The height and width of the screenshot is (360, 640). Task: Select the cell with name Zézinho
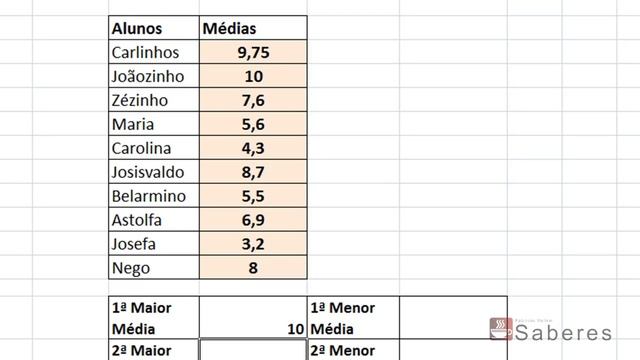coord(154,100)
